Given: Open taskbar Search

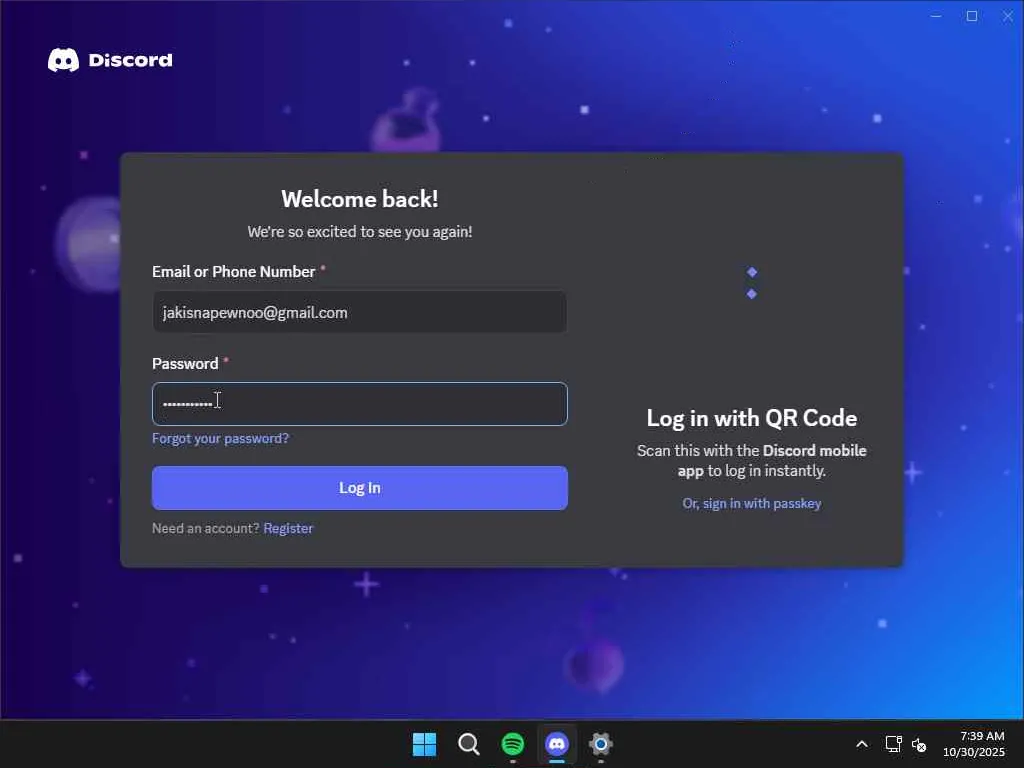Looking at the screenshot, I should pos(468,744).
